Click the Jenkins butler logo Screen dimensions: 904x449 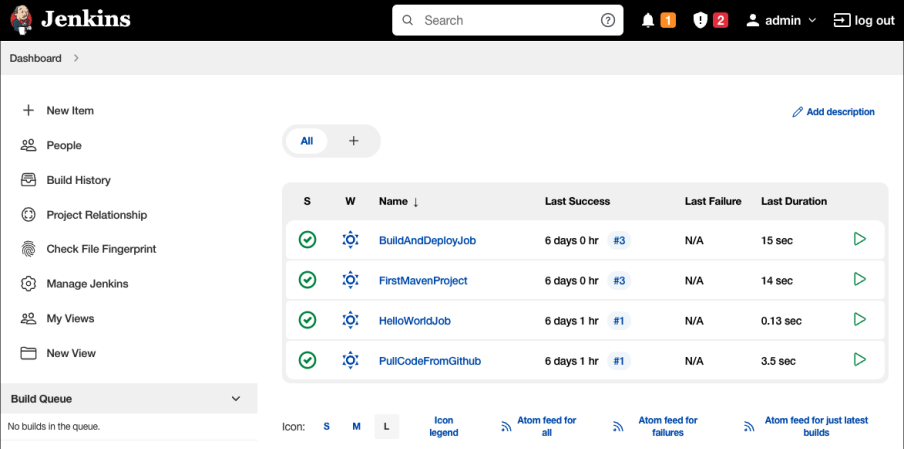pyautogui.click(x=21, y=20)
